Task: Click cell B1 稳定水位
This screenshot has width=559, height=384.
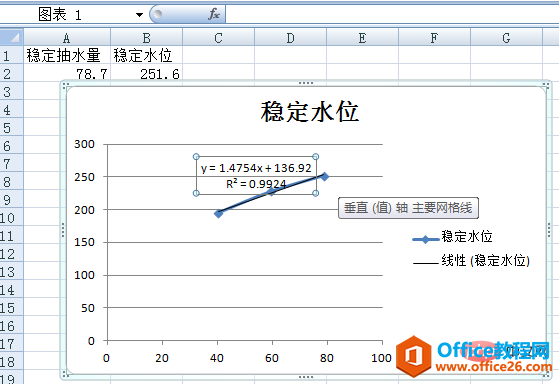Action: click(x=147, y=55)
